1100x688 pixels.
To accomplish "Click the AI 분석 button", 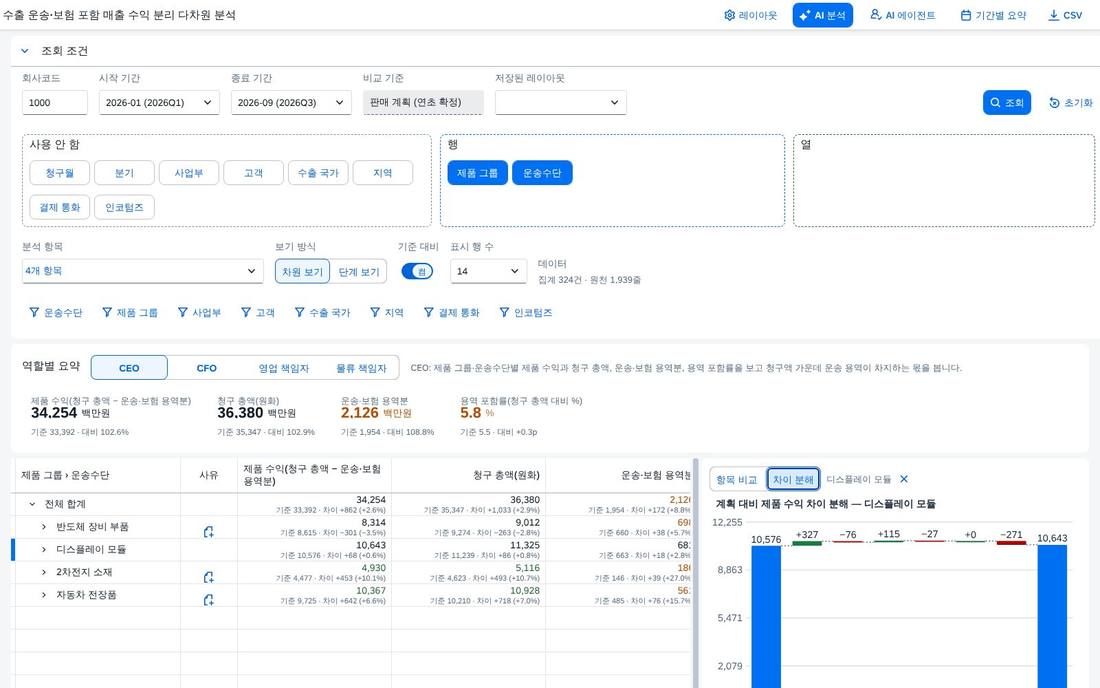I will point(823,15).
